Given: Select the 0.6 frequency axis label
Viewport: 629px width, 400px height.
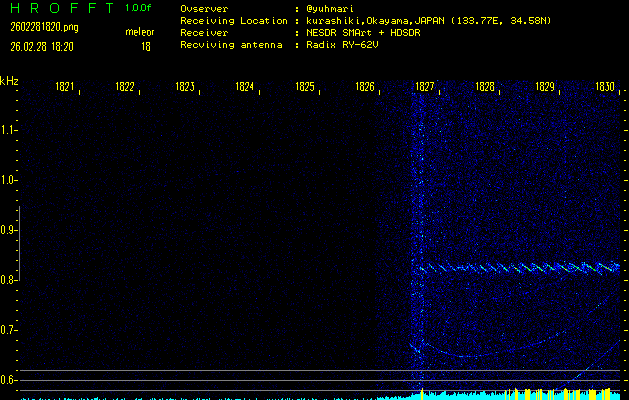Looking at the screenshot, I should pyautogui.click(x=9, y=380).
